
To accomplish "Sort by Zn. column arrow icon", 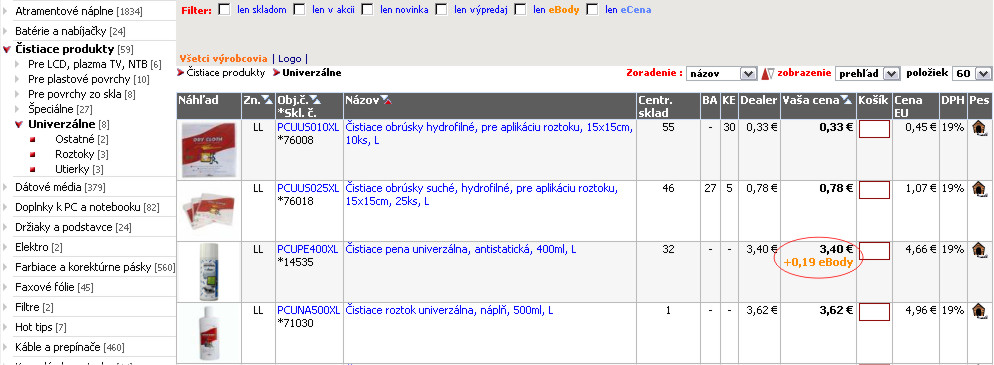I will coord(266,100).
